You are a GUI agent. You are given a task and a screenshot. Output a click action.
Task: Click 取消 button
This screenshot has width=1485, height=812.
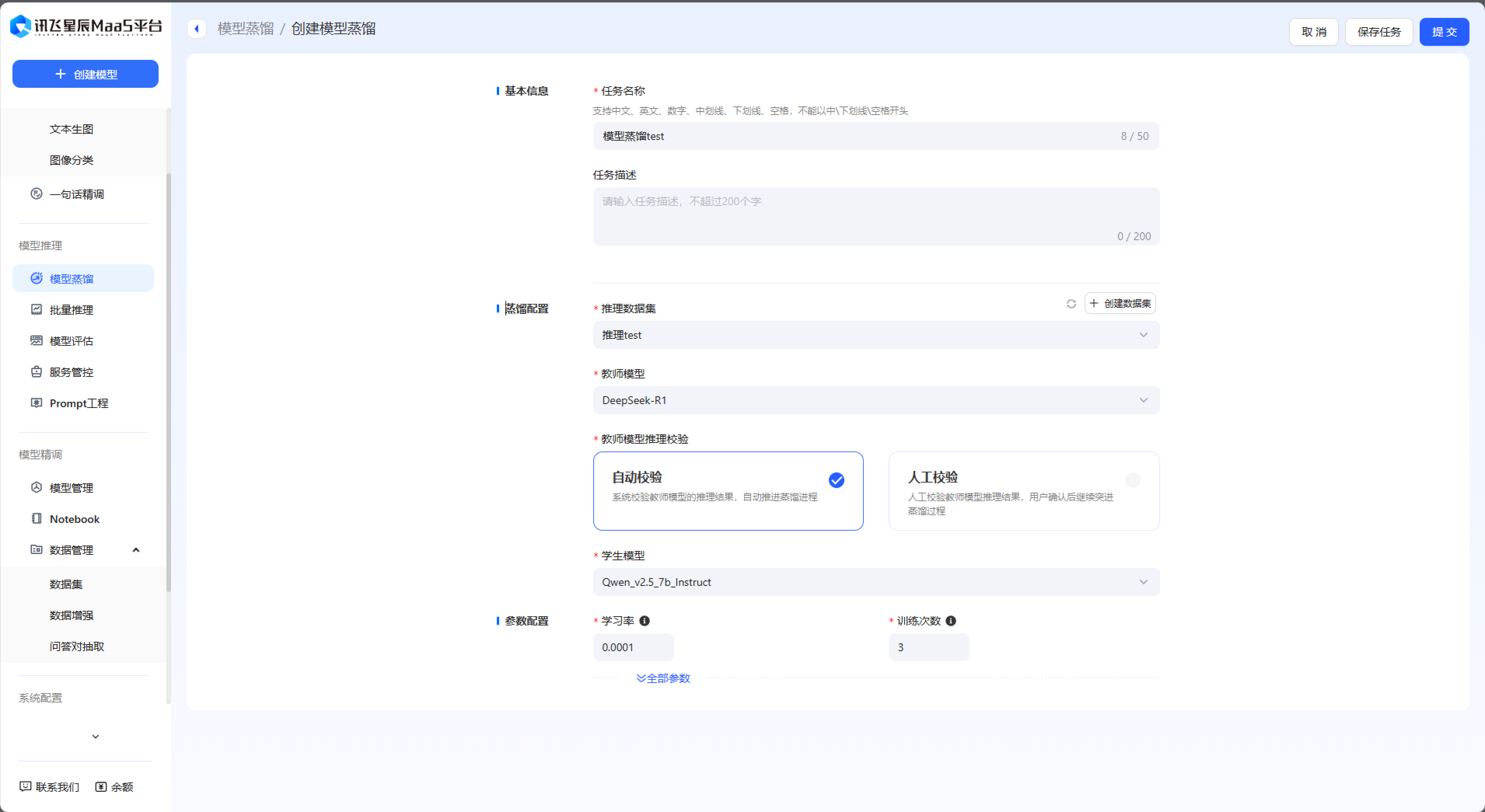(x=1314, y=32)
